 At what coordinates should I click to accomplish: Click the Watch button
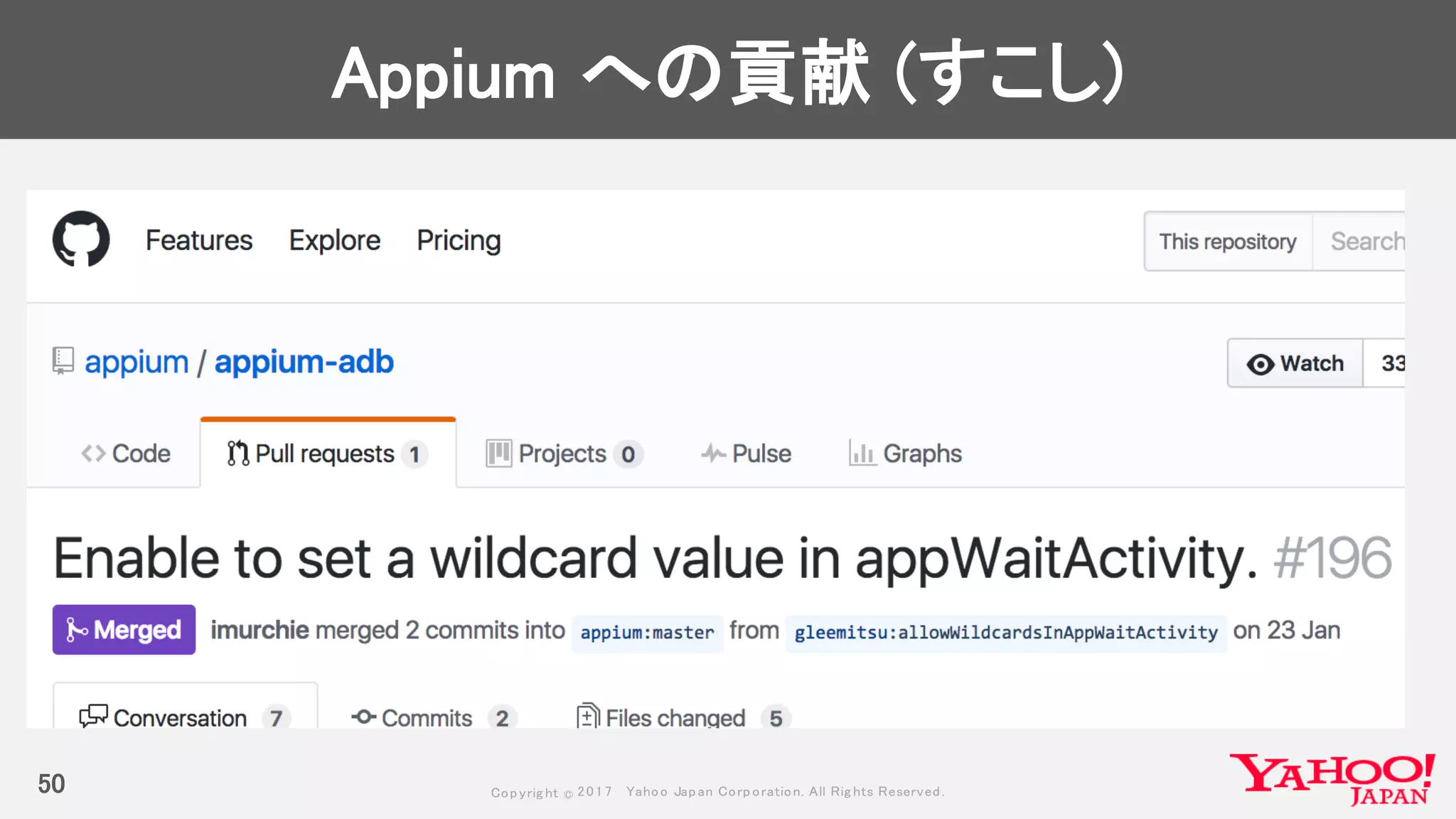pos(1295,363)
